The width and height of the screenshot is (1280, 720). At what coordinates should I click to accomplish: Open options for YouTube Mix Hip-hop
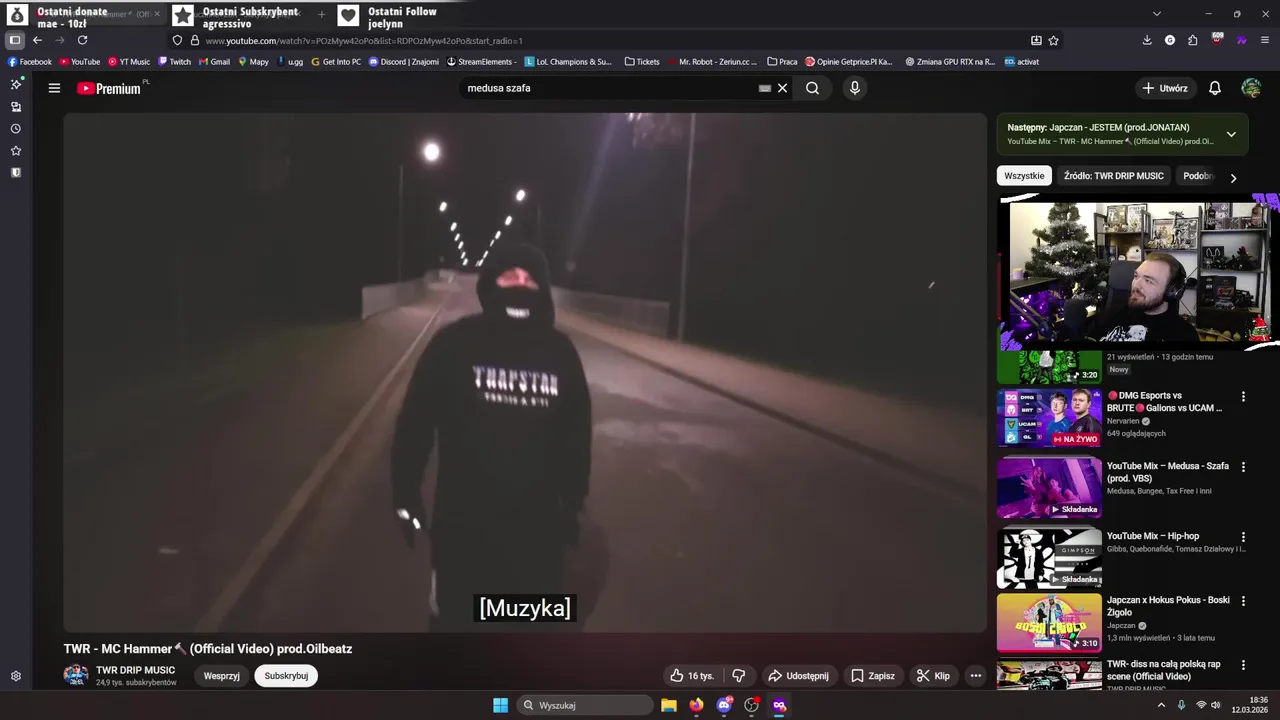coord(1244,537)
